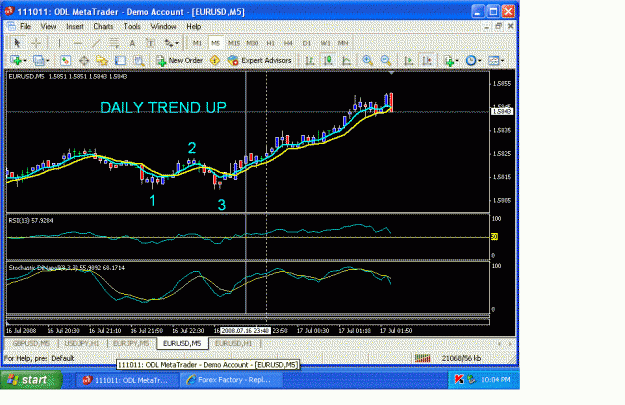Image resolution: width=625 pixels, height=405 pixels.
Task: Switch to the USDJPY,H1 chart tab
Action: point(82,343)
